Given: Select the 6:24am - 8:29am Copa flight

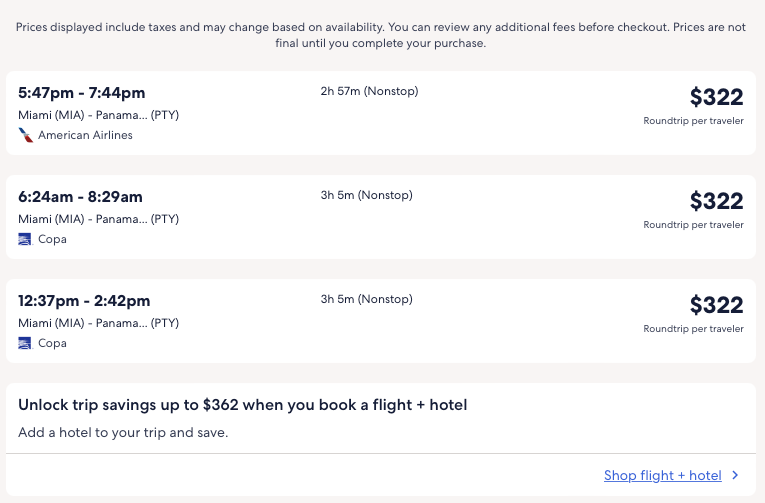Looking at the screenshot, I should [x=80, y=197].
